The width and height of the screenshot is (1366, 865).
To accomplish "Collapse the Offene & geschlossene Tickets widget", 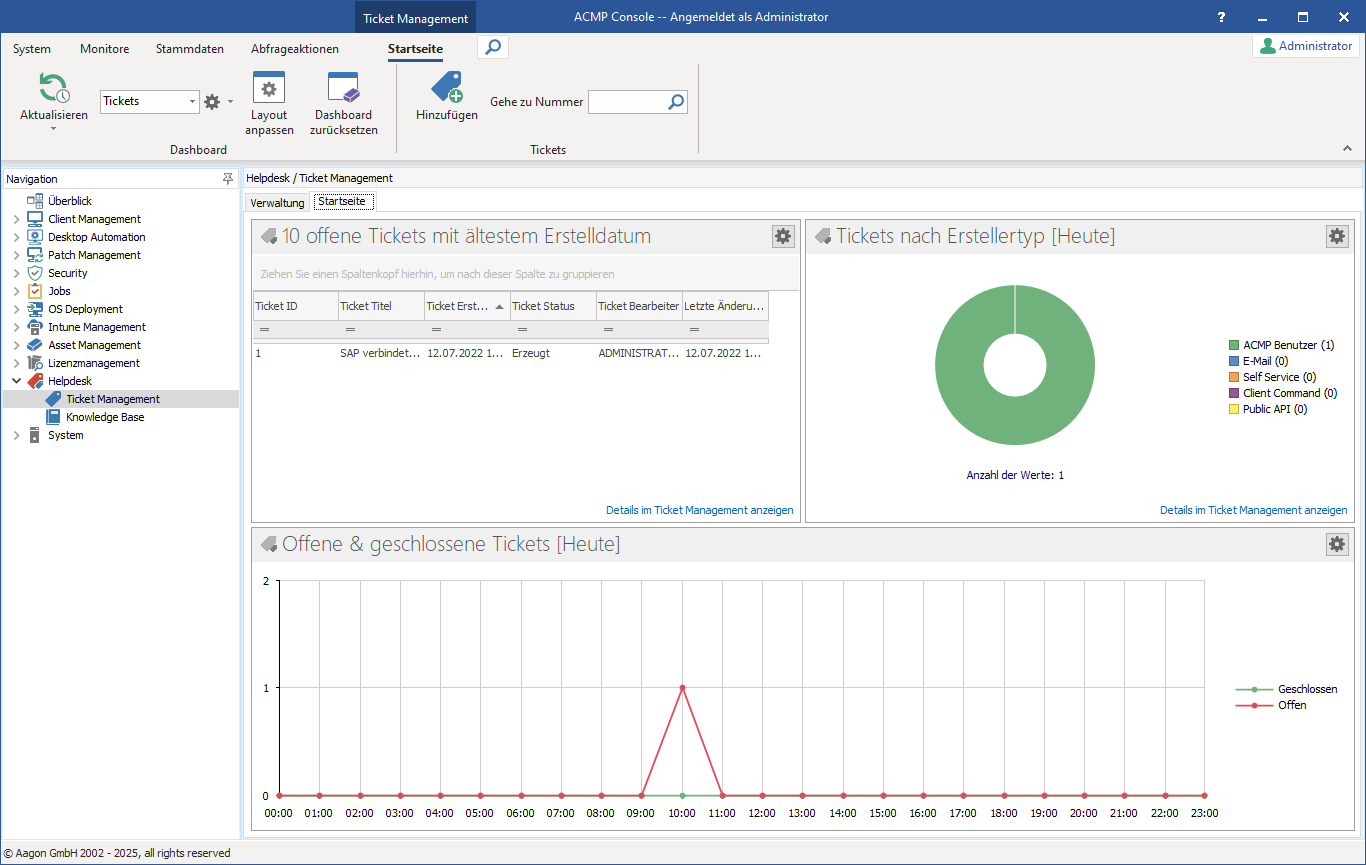I will [x=268, y=544].
